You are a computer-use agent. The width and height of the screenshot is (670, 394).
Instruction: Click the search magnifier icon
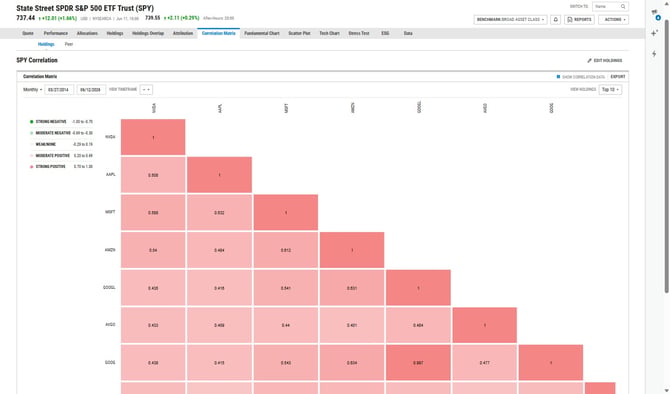pos(623,6)
